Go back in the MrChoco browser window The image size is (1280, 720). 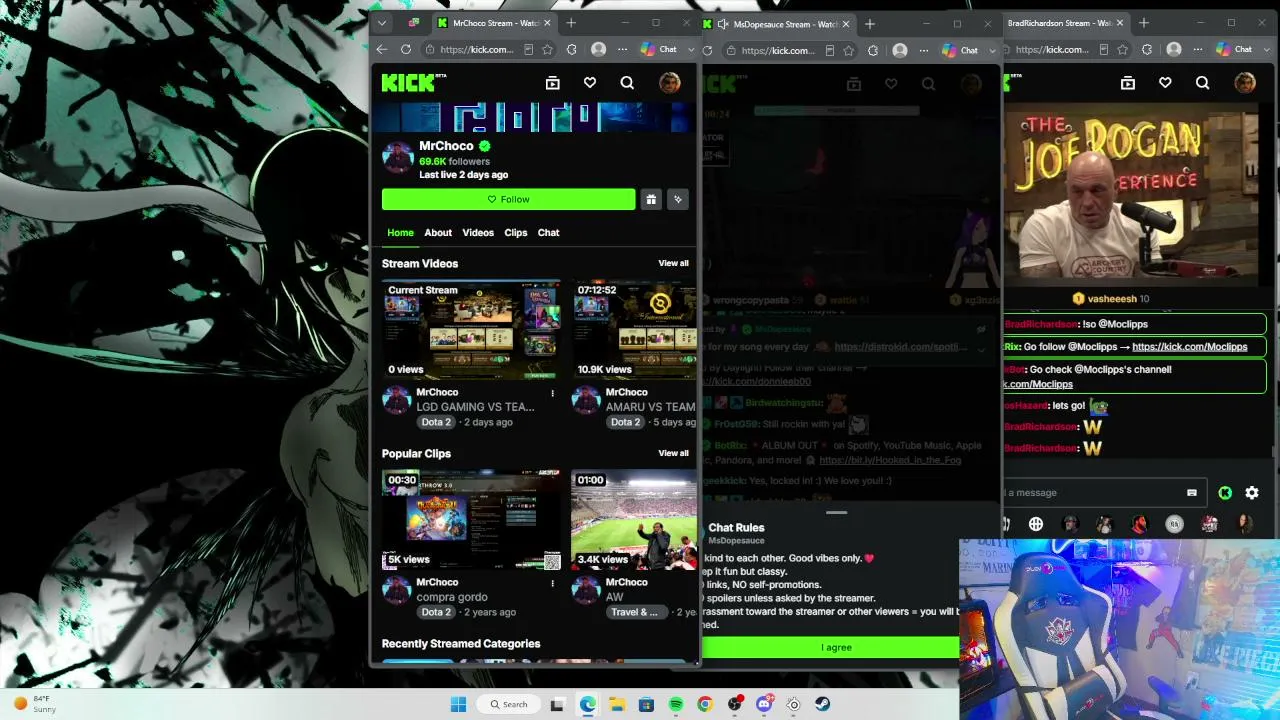point(381,49)
